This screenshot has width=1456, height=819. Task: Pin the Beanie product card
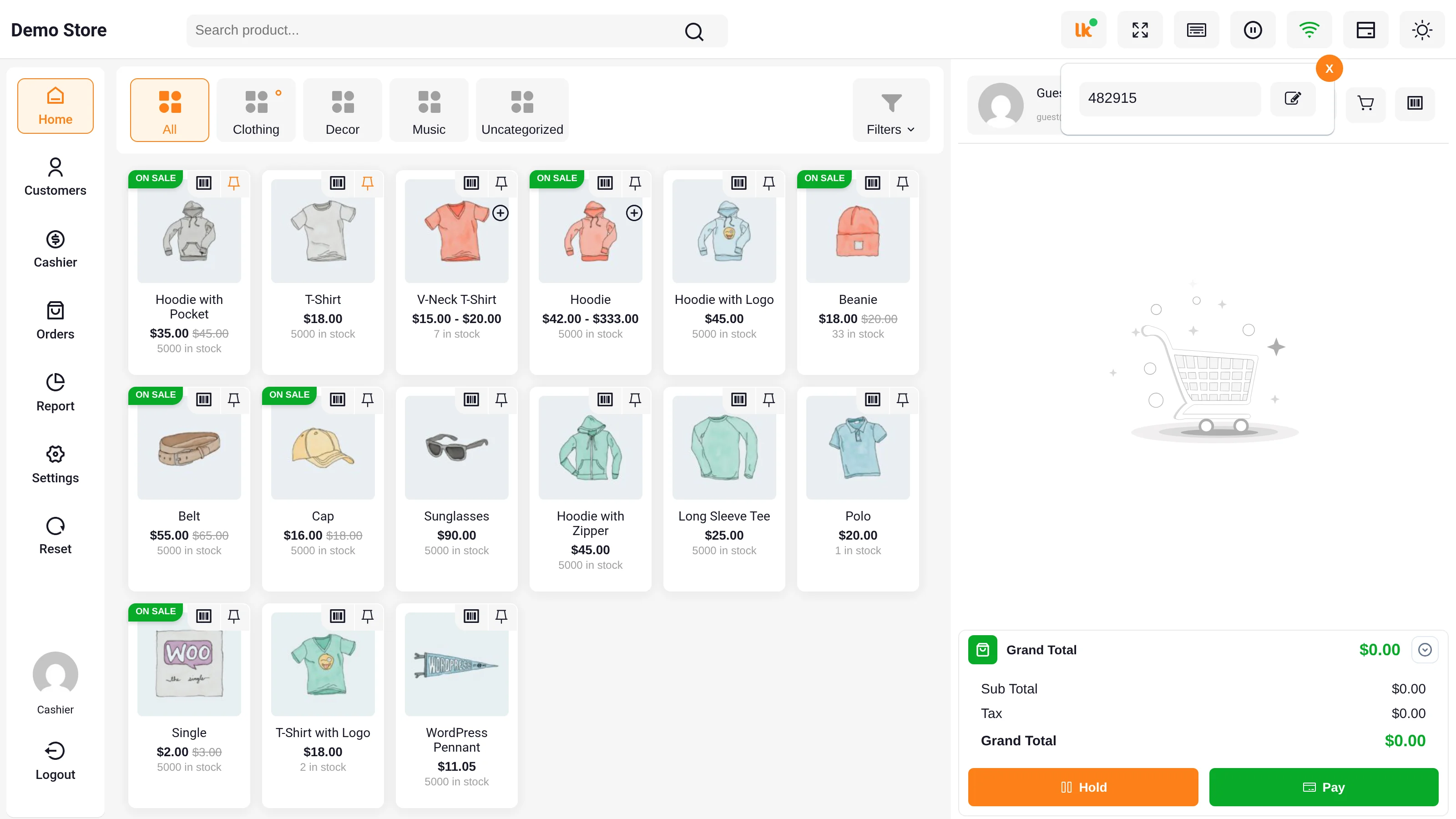pos(903,183)
